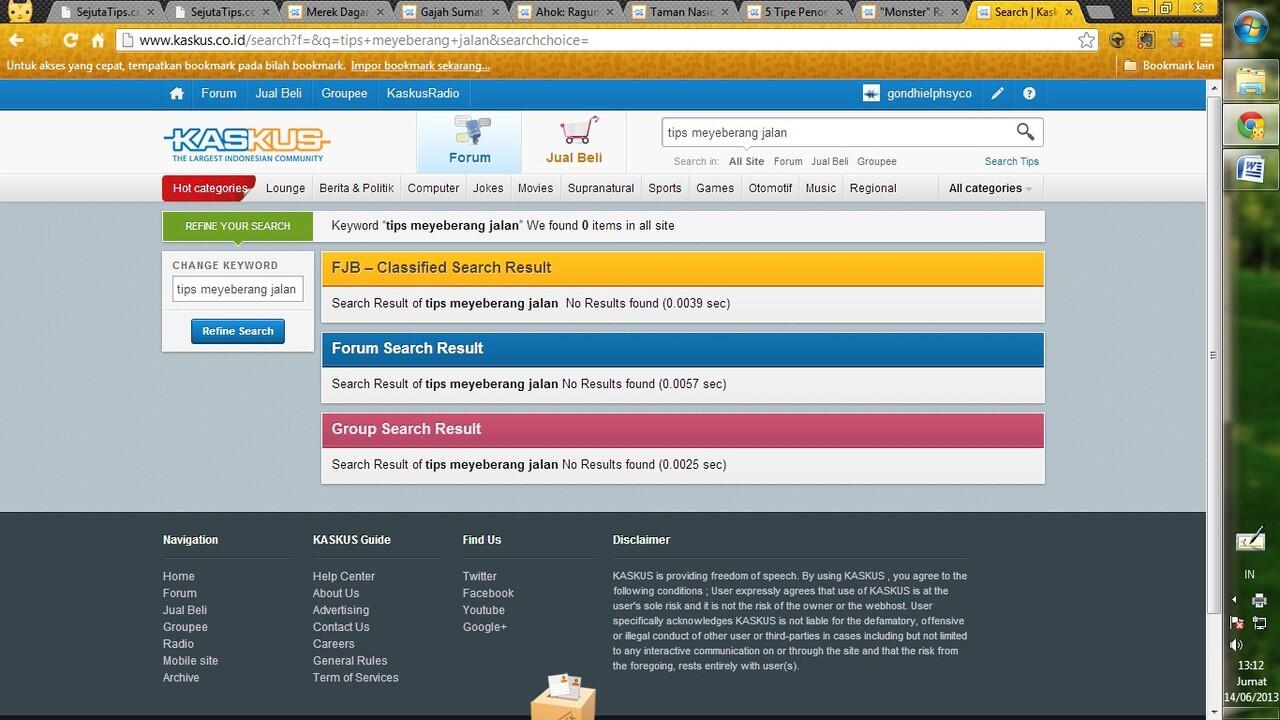Bookmark this page with the star icon
1280x720 pixels.
1086,40
